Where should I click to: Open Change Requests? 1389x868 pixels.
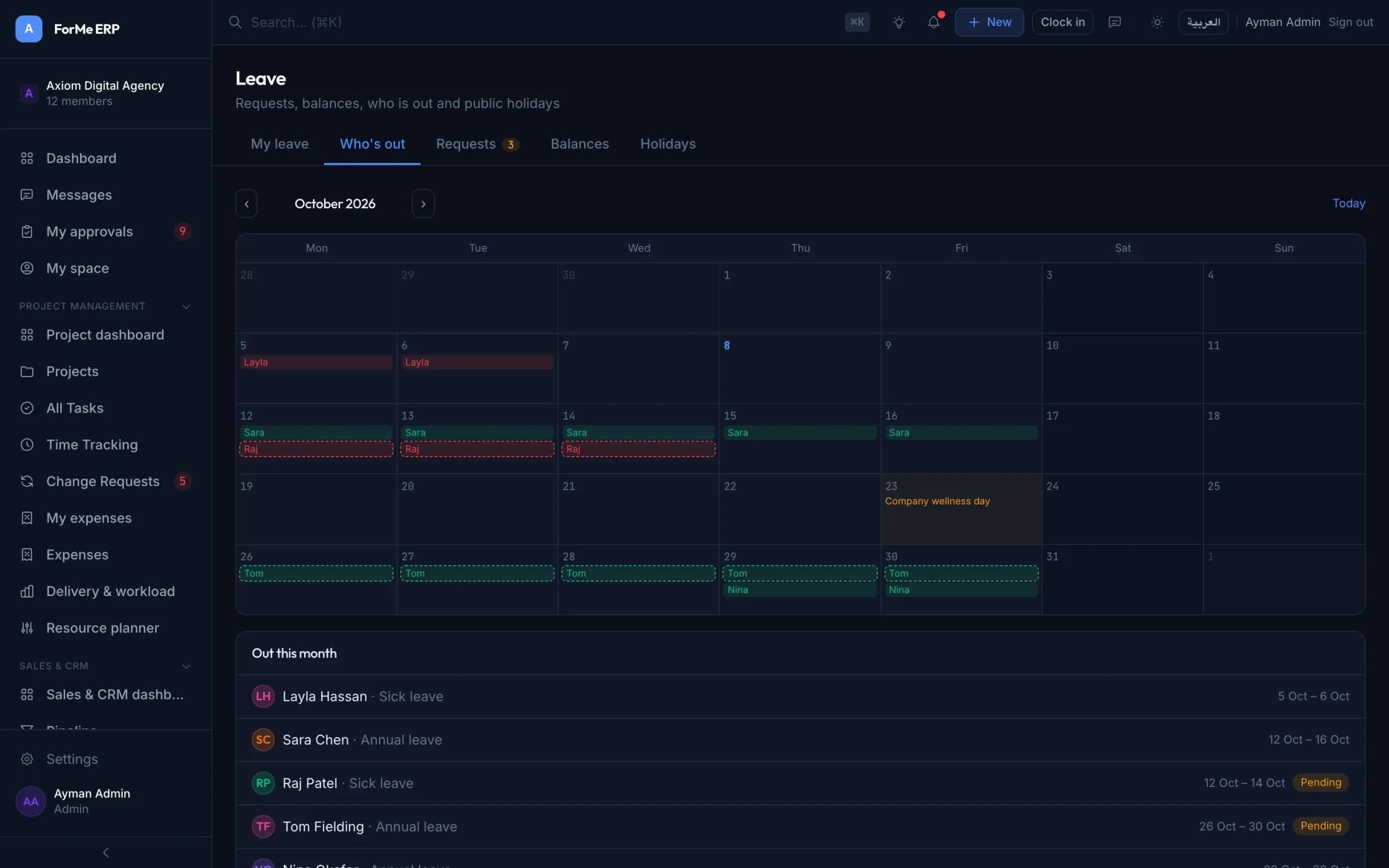click(x=105, y=481)
